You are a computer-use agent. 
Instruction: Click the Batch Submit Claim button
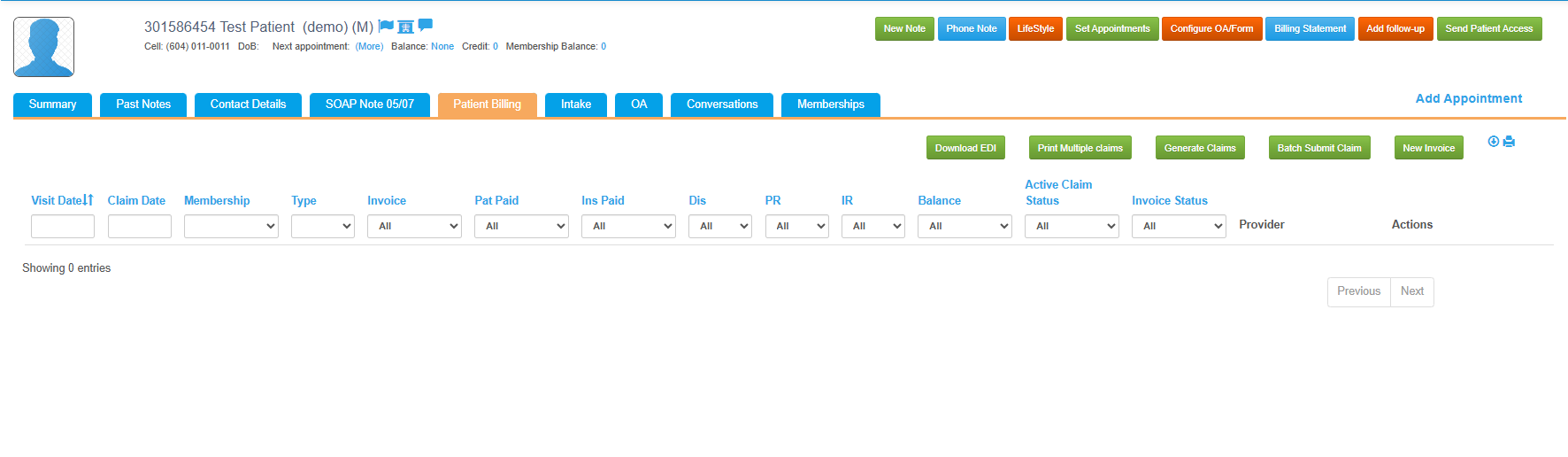click(1319, 148)
